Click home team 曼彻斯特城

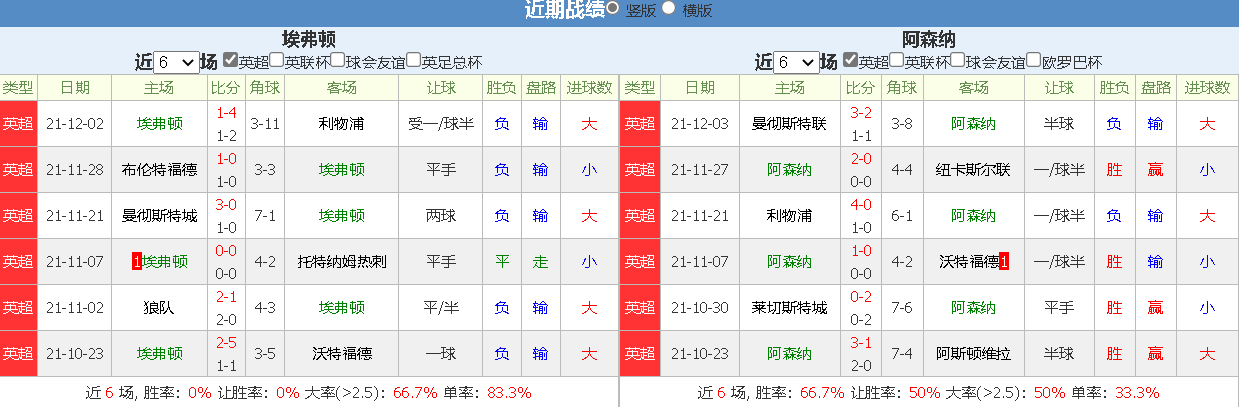point(160,216)
